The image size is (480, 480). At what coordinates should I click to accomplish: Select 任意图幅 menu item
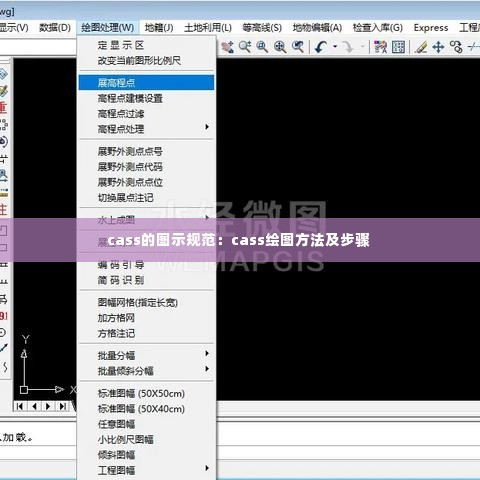(x=146, y=424)
